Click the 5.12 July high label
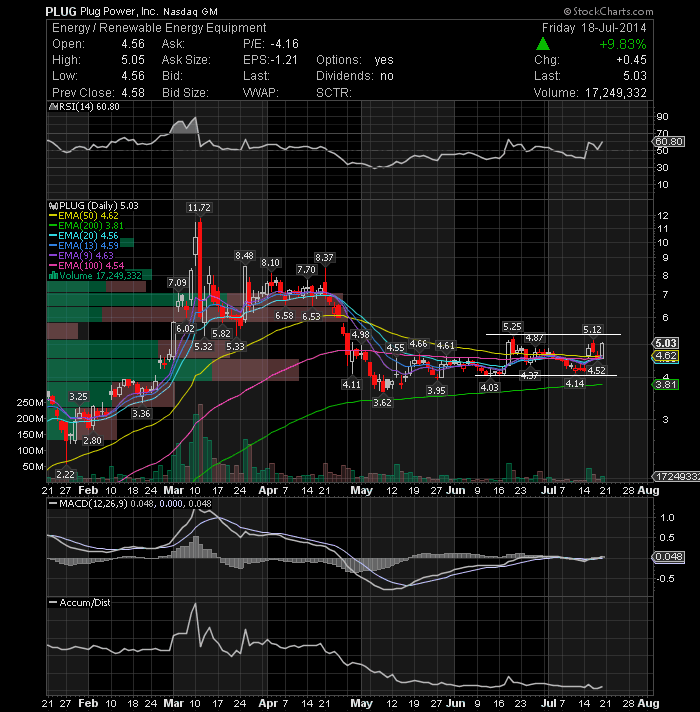Viewport: 700px width, 712px height. click(592, 329)
